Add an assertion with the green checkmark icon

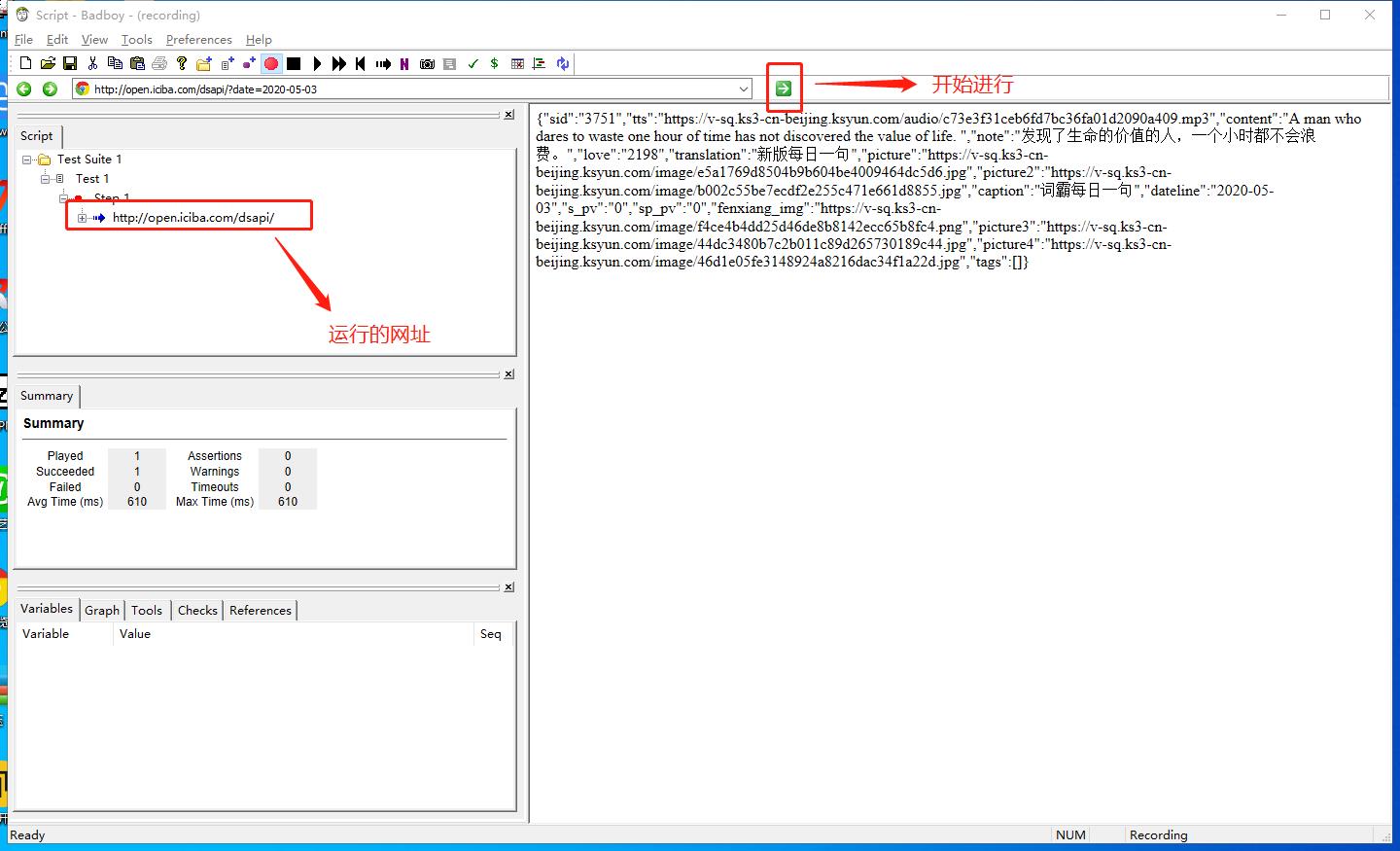pos(472,63)
